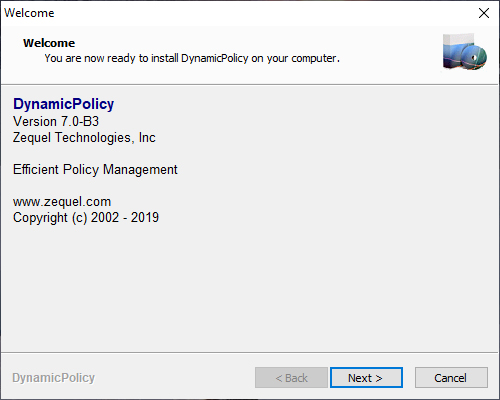Click the blank area below copyright text

(x=249, y=287)
